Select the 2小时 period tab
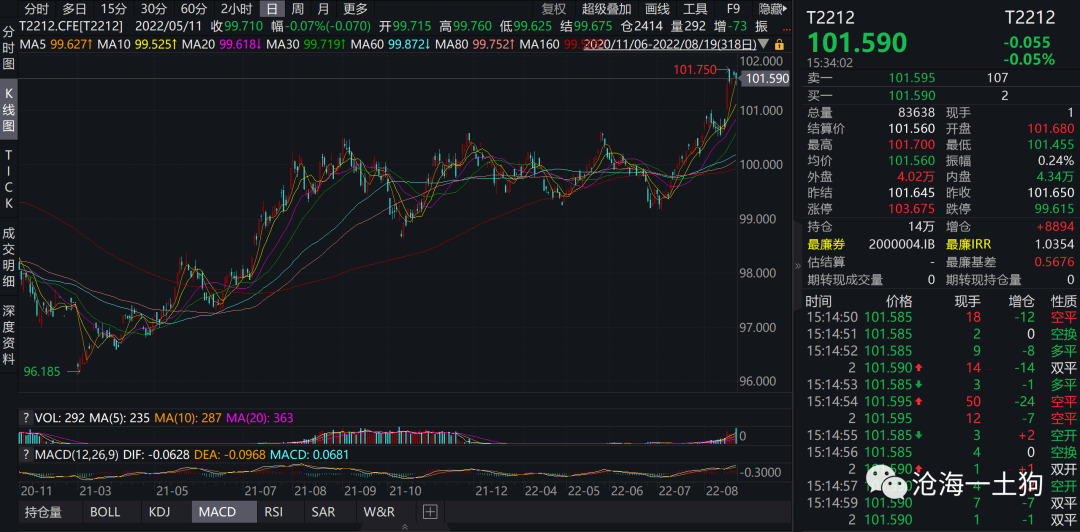1080x532 pixels. [236, 9]
